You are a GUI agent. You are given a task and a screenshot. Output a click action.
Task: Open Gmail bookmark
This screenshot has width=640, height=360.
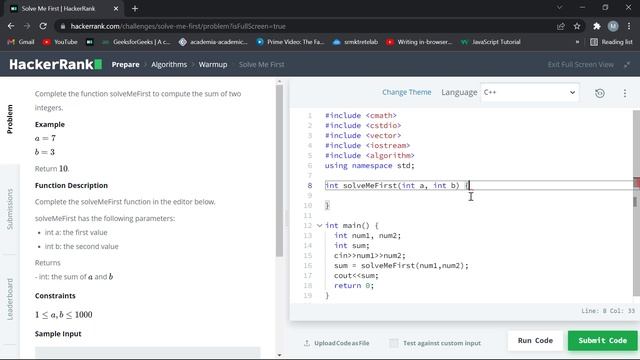[x=21, y=42]
